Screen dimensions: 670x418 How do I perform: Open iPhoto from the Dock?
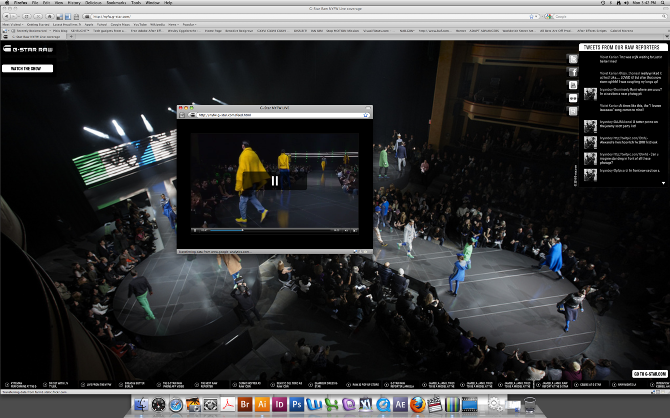(193, 404)
